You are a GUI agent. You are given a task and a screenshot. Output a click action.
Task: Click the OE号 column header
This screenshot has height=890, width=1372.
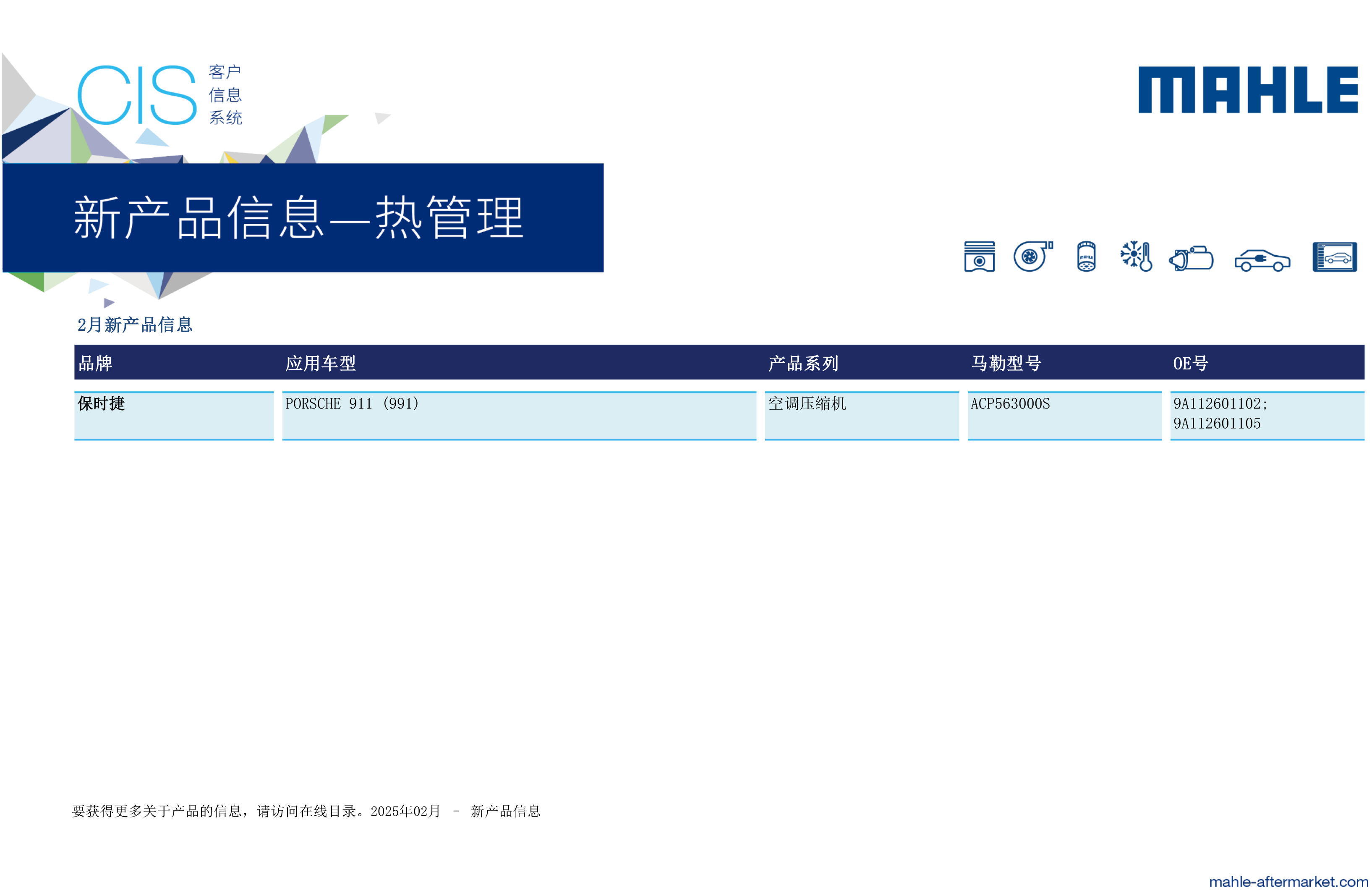[1190, 363]
